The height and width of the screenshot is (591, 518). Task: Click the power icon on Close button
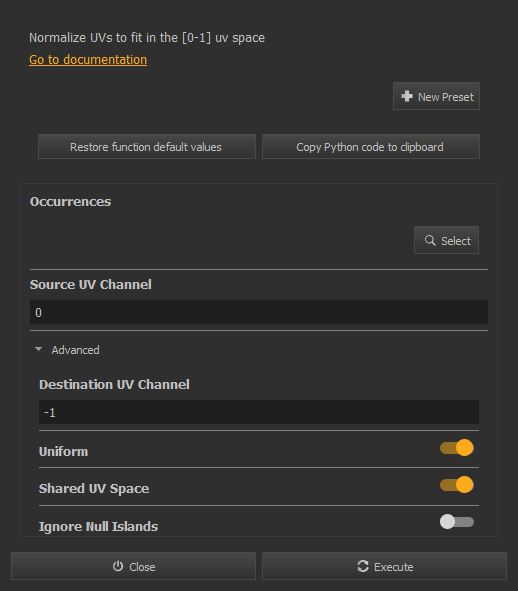point(118,566)
